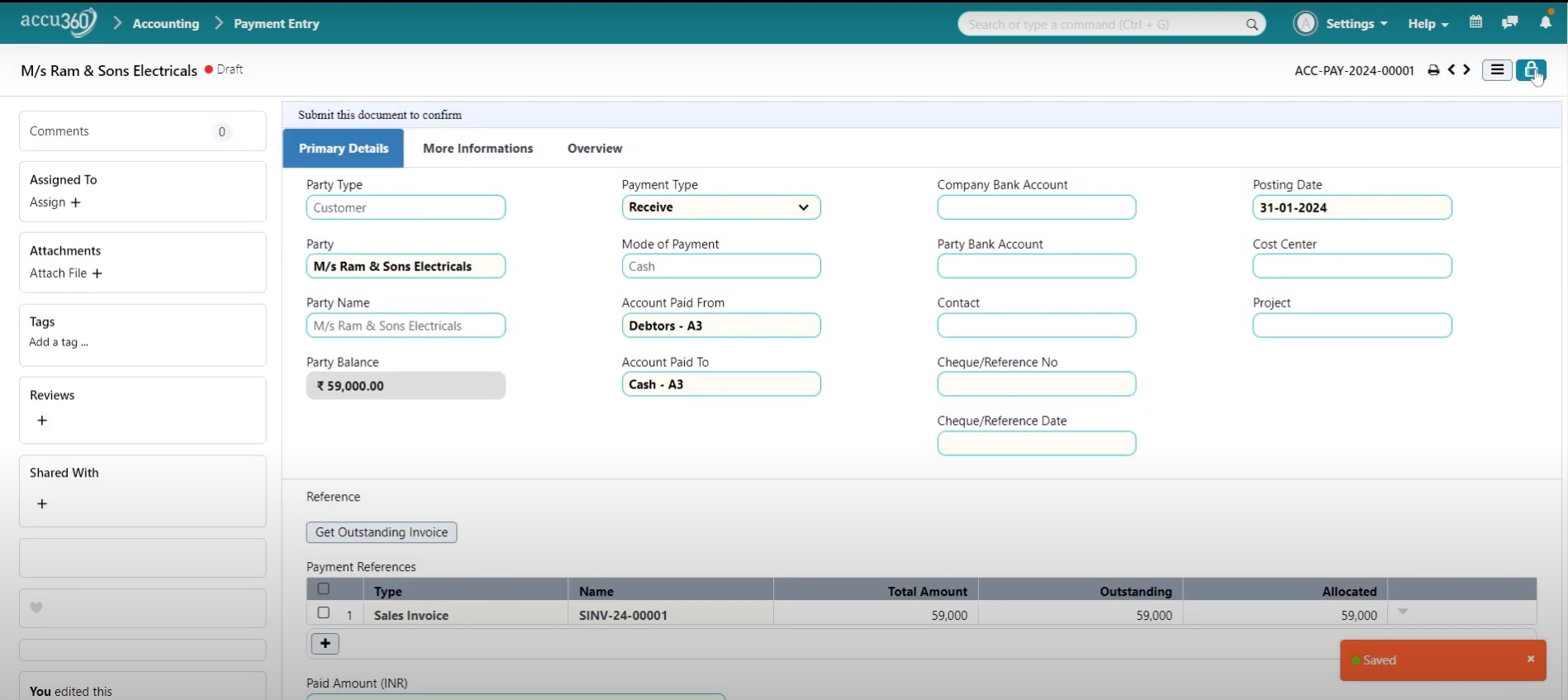The height and width of the screenshot is (700, 1568).
Task: Click Sales Invoice type cell
Action: (465, 614)
